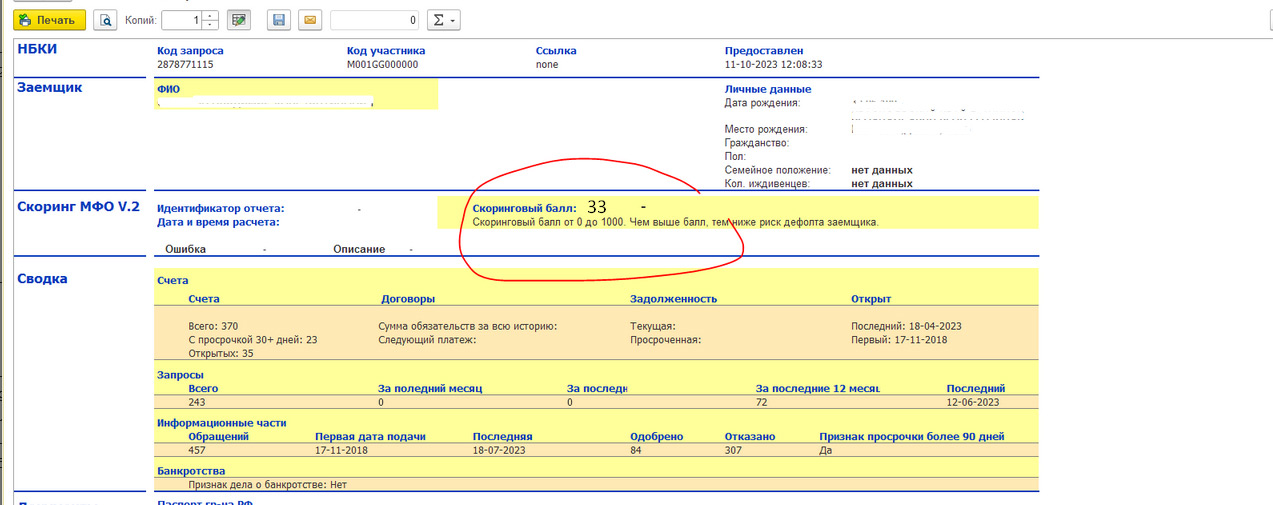
Task: Click the Информационные части header
Action: click(222, 423)
